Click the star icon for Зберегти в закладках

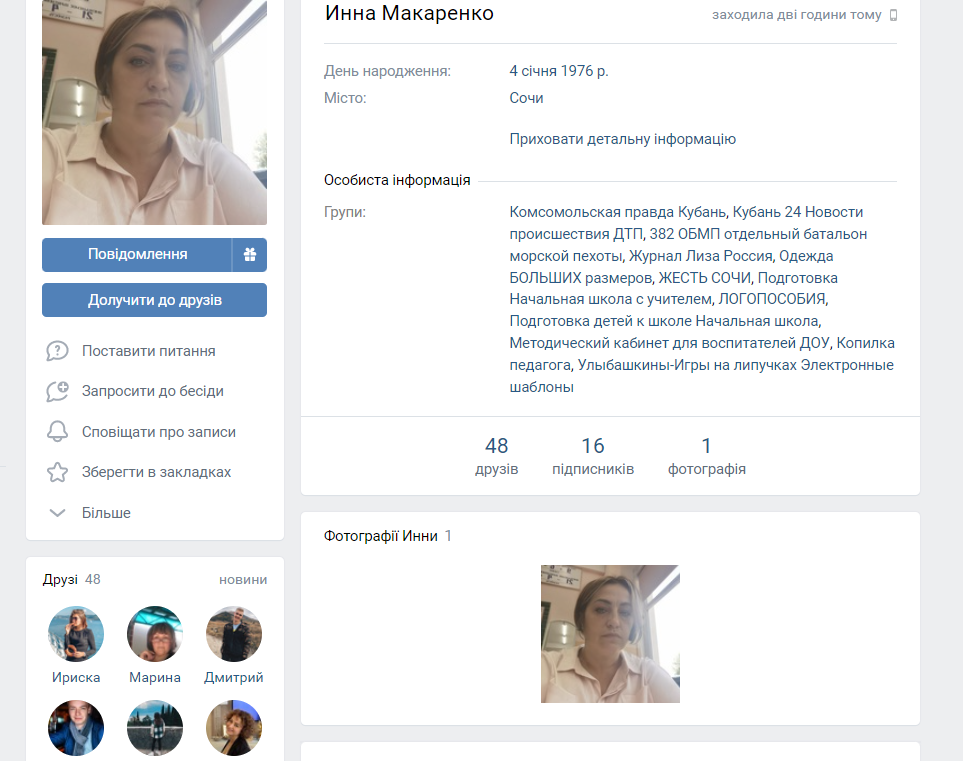click(x=57, y=472)
